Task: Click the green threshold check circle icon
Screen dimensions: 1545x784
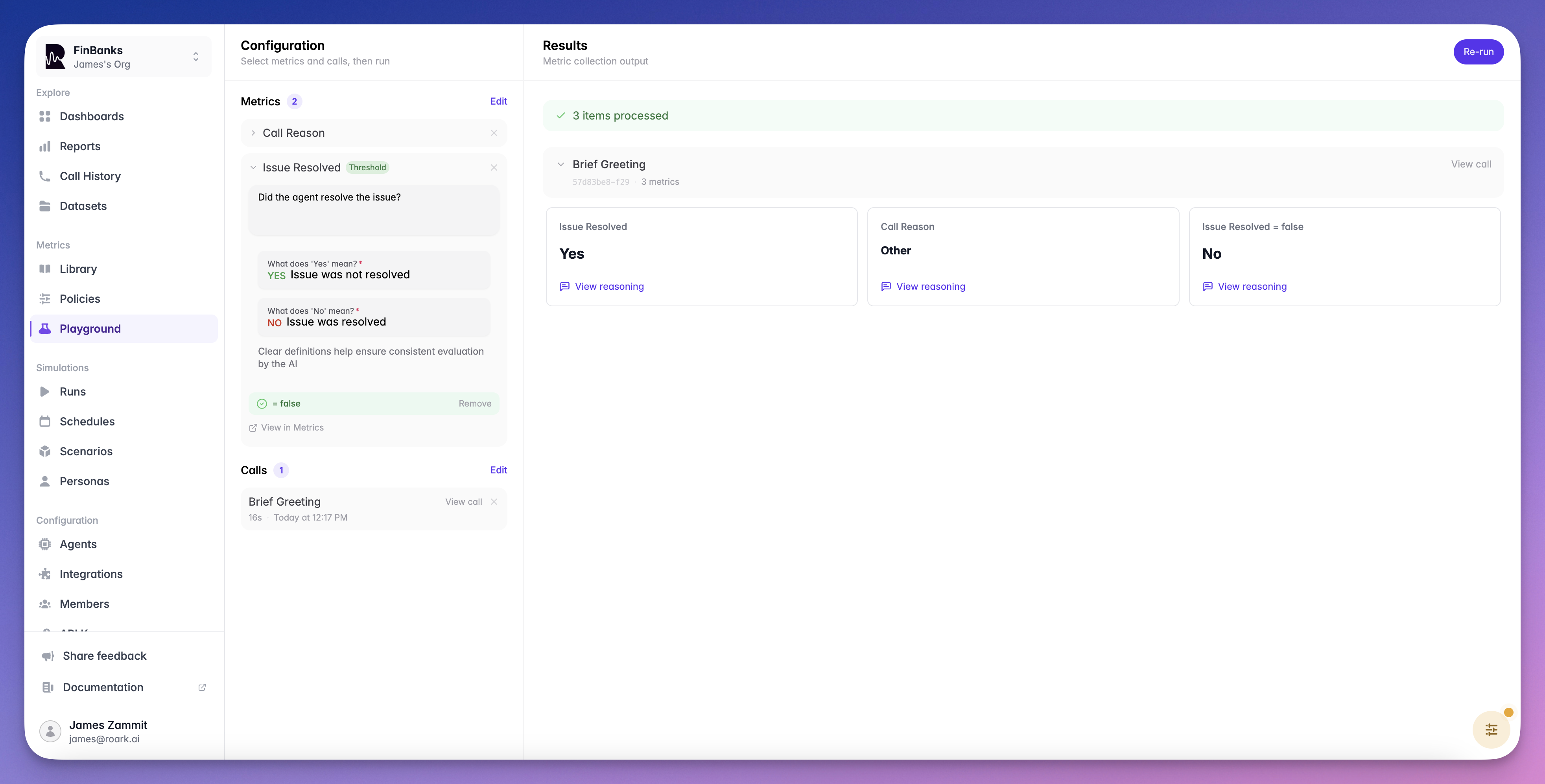Action: [262, 403]
